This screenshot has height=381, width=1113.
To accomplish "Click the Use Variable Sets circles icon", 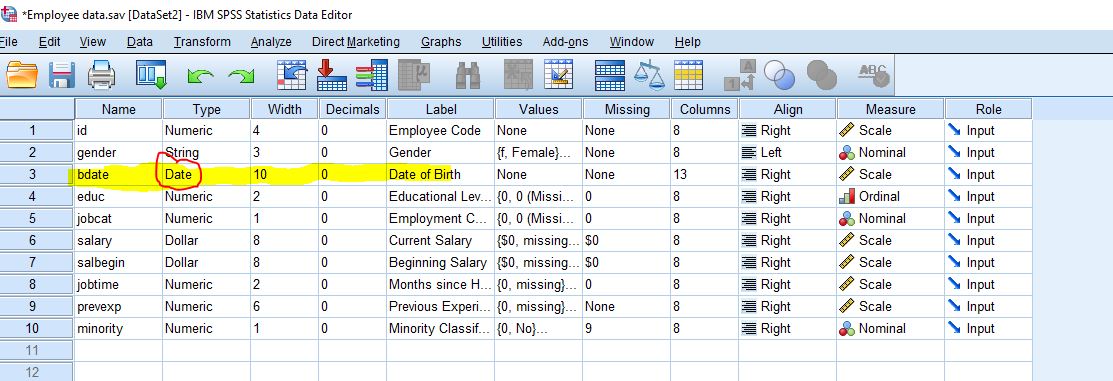I will point(779,74).
